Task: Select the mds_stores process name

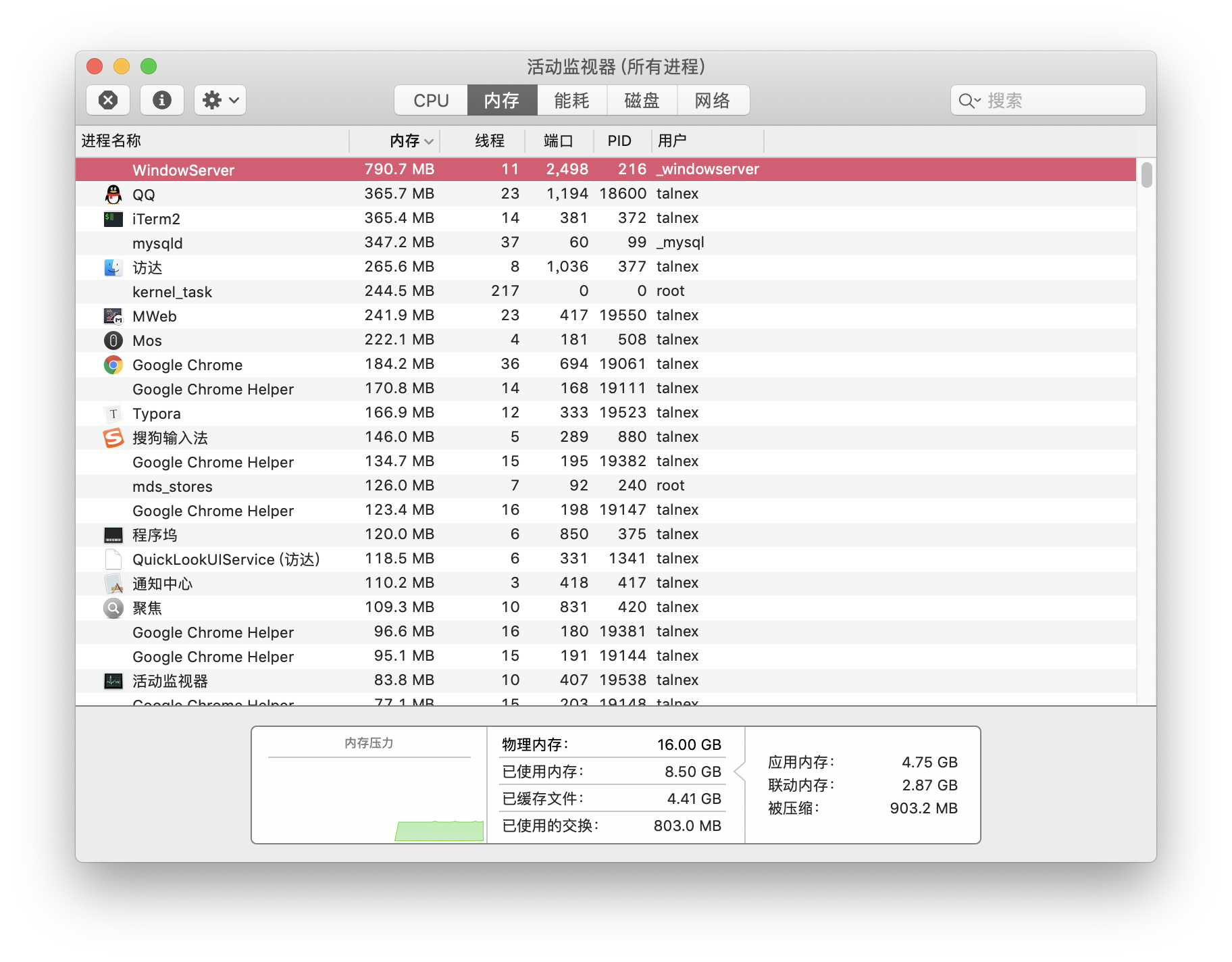Action: click(x=172, y=486)
